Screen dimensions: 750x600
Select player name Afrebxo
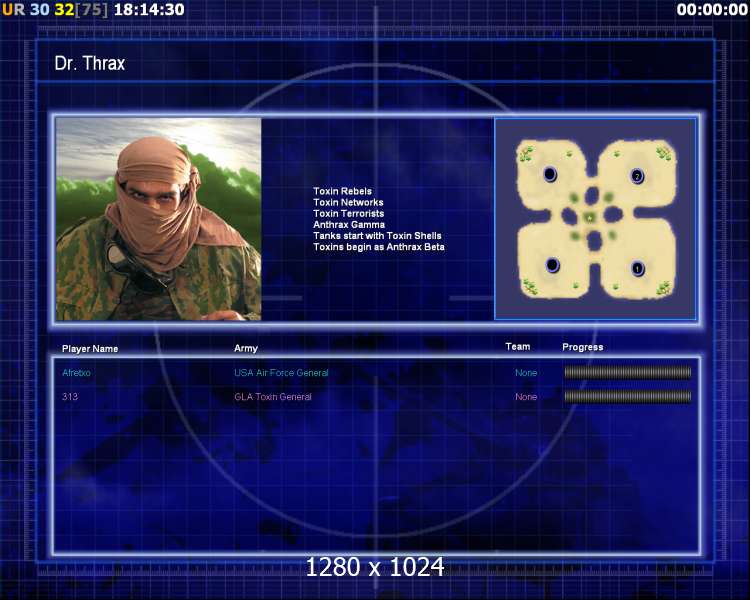76,373
